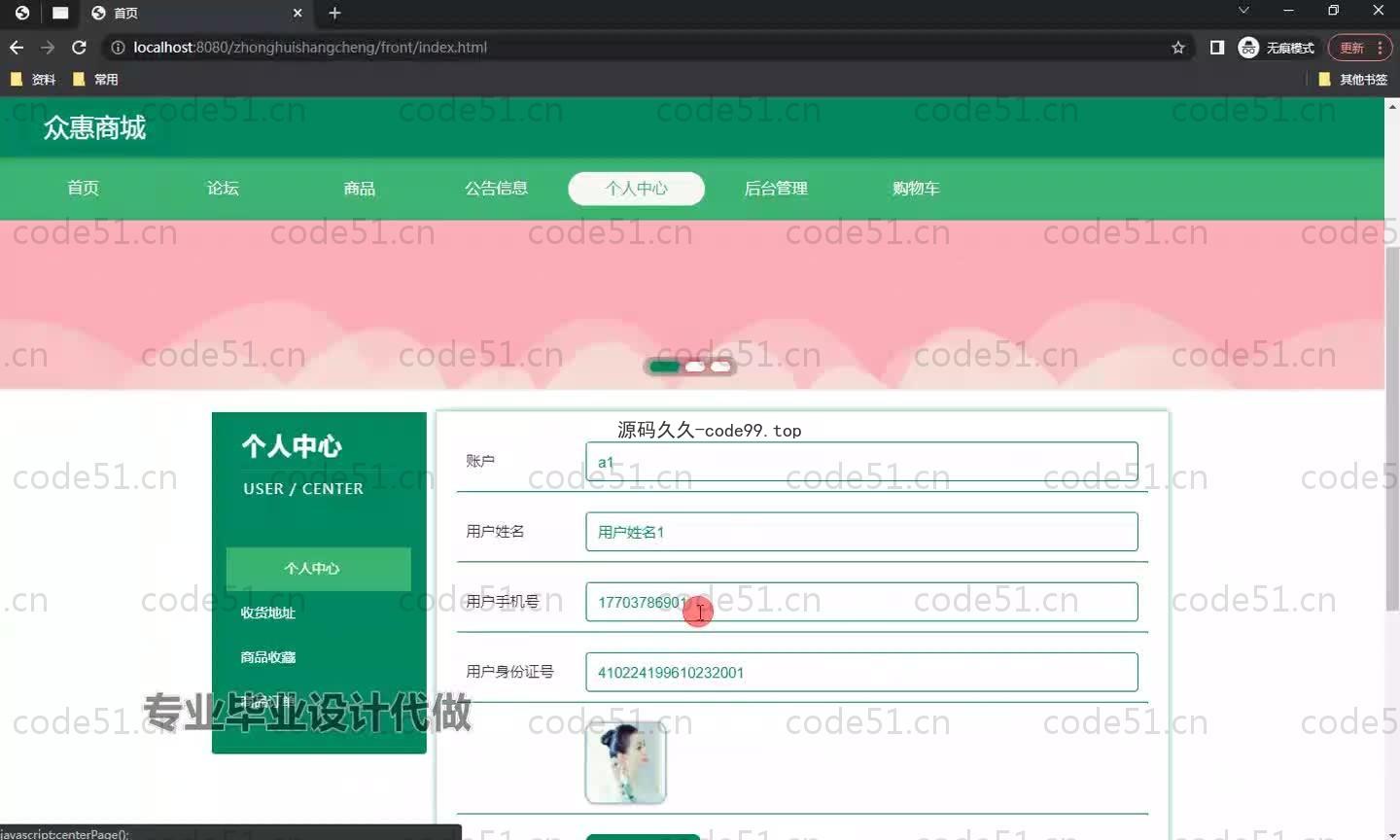Open 收货地址 in sidebar menu
Image resolution: width=1400 pixels, height=840 pixels.
(268, 612)
